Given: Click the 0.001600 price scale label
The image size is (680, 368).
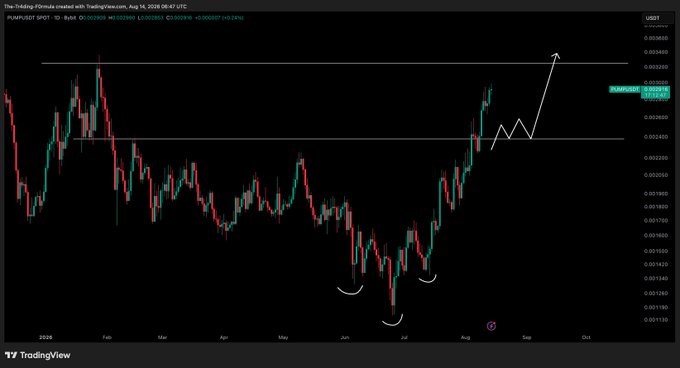Looking at the screenshot, I should pos(656,236).
